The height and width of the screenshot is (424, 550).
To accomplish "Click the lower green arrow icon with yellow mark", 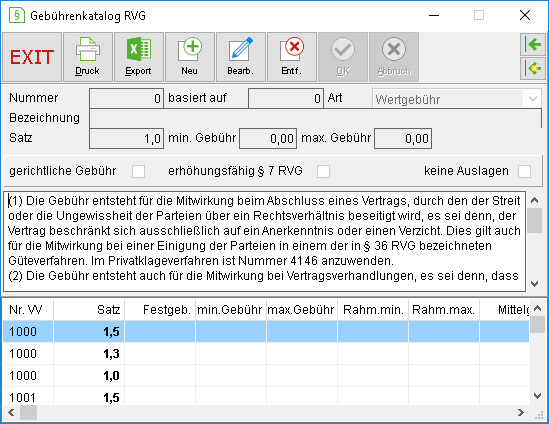I will point(533,68).
